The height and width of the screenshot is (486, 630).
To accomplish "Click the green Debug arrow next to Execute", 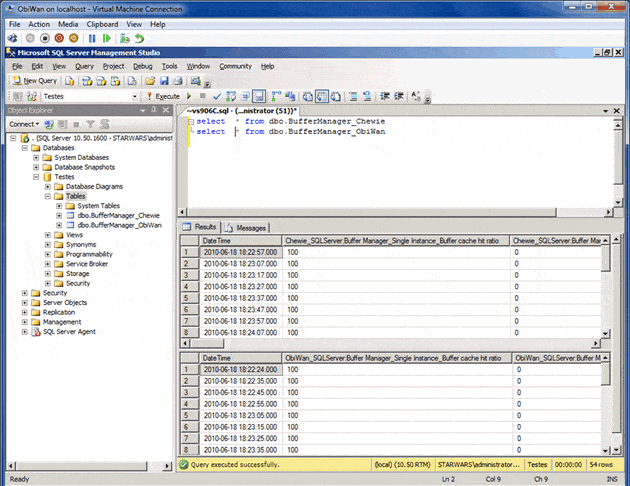I will pyautogui.click(x=189, y=96).
